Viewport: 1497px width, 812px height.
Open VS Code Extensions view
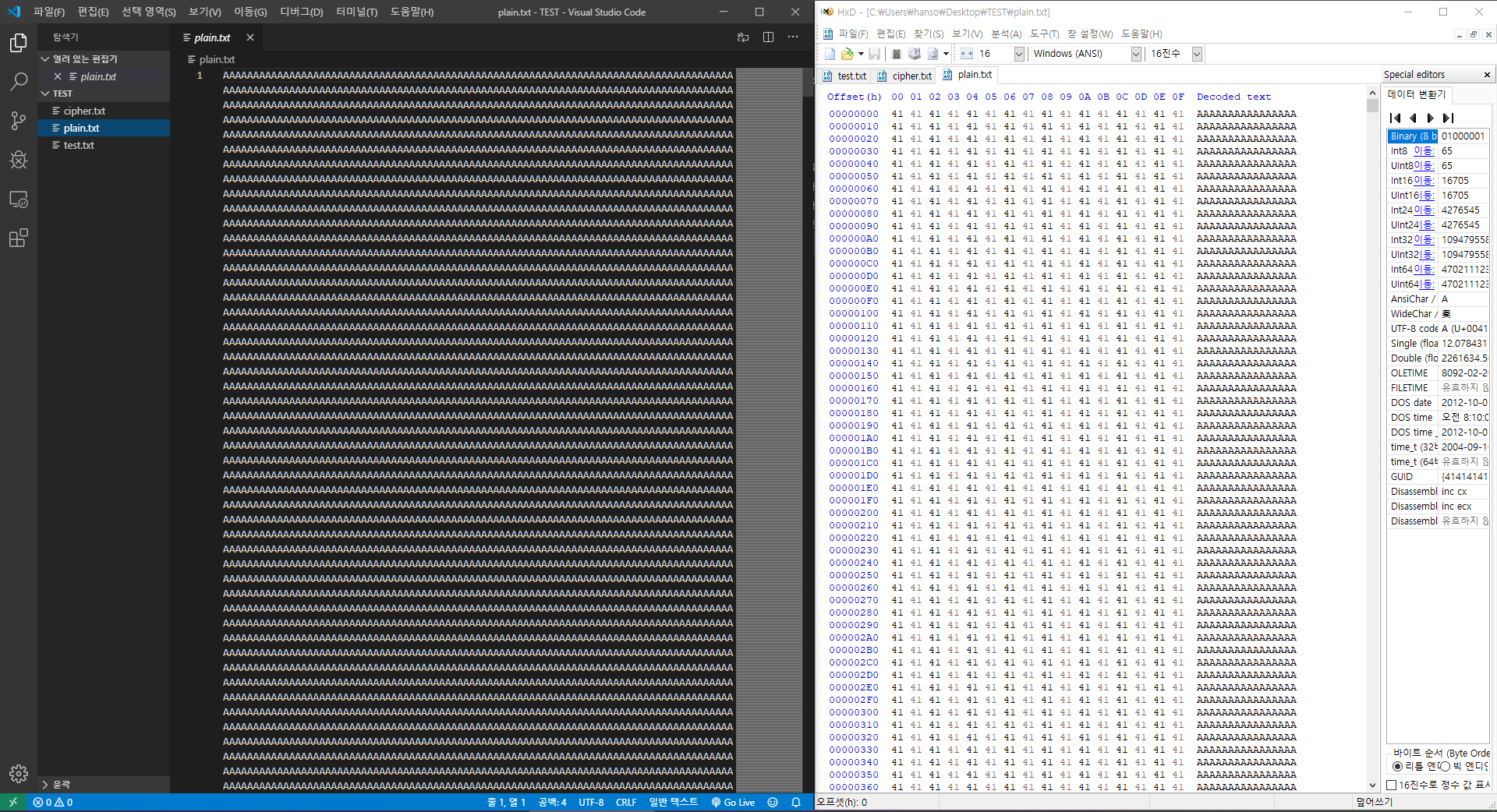coord(18,238)
